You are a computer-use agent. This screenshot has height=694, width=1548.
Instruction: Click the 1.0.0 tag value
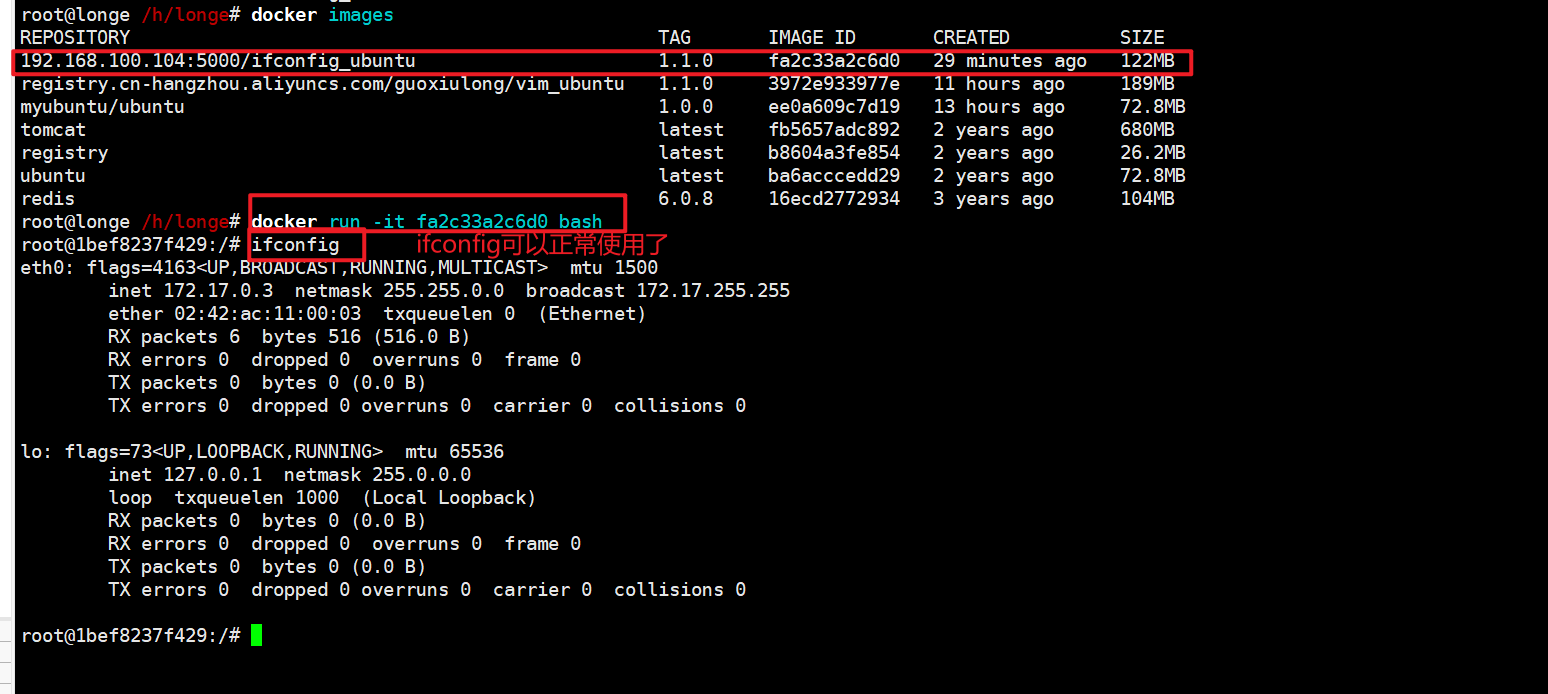point(686,107)
